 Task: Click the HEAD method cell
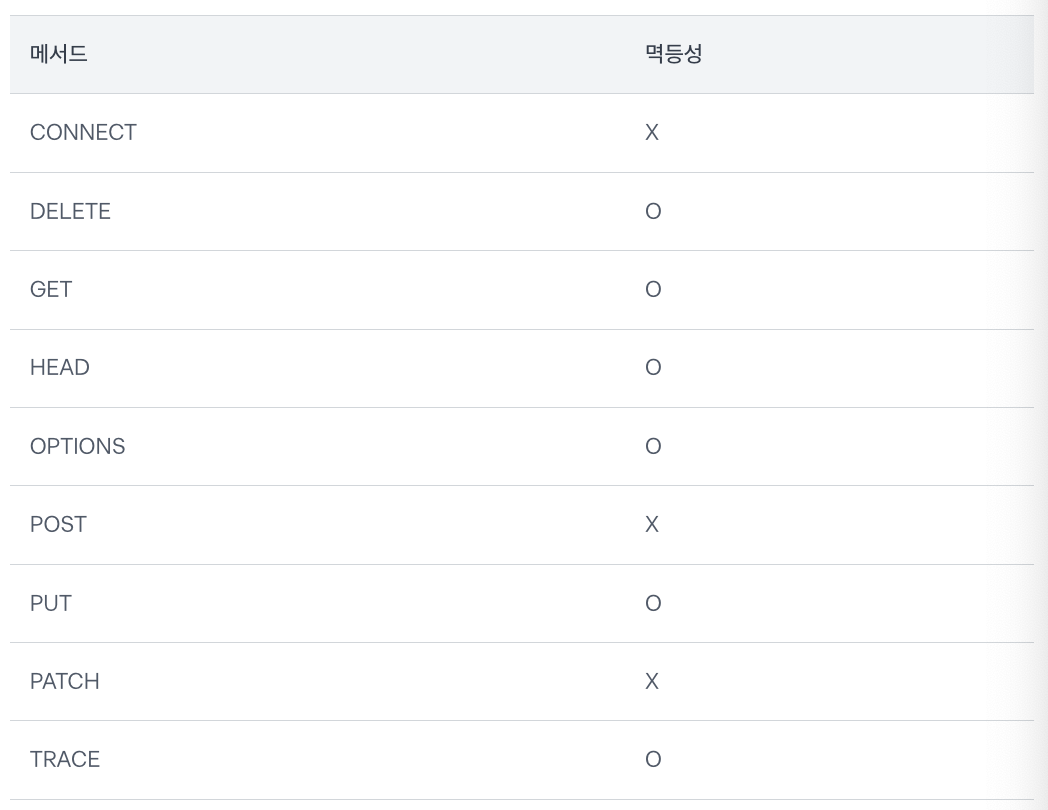click(x=60, y=367)
